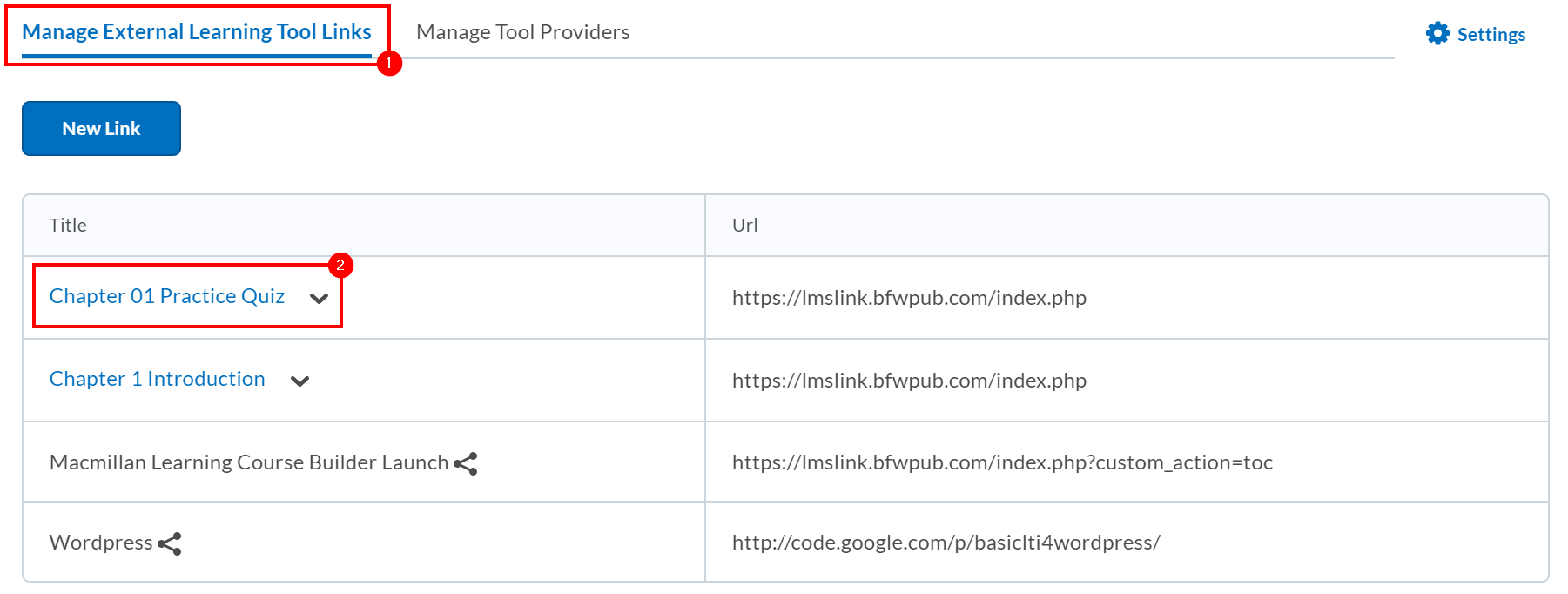This screenshot has height=594, width=1568.
Task: Open the Chapter 01 Practice Quiz link
Action: pos(167,296)
